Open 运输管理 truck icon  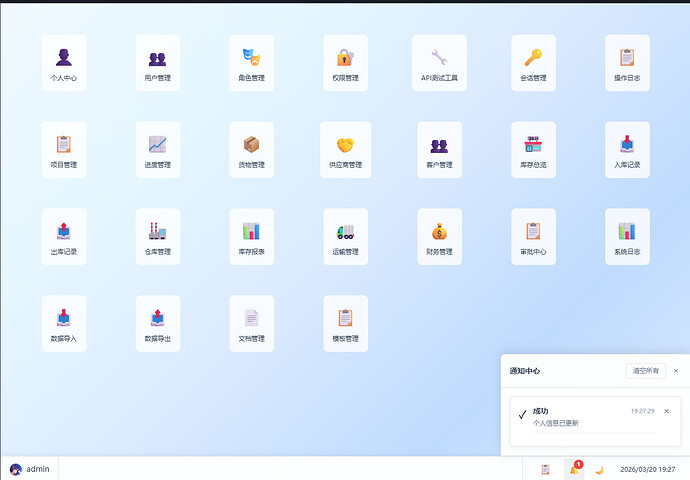(345, 236)
